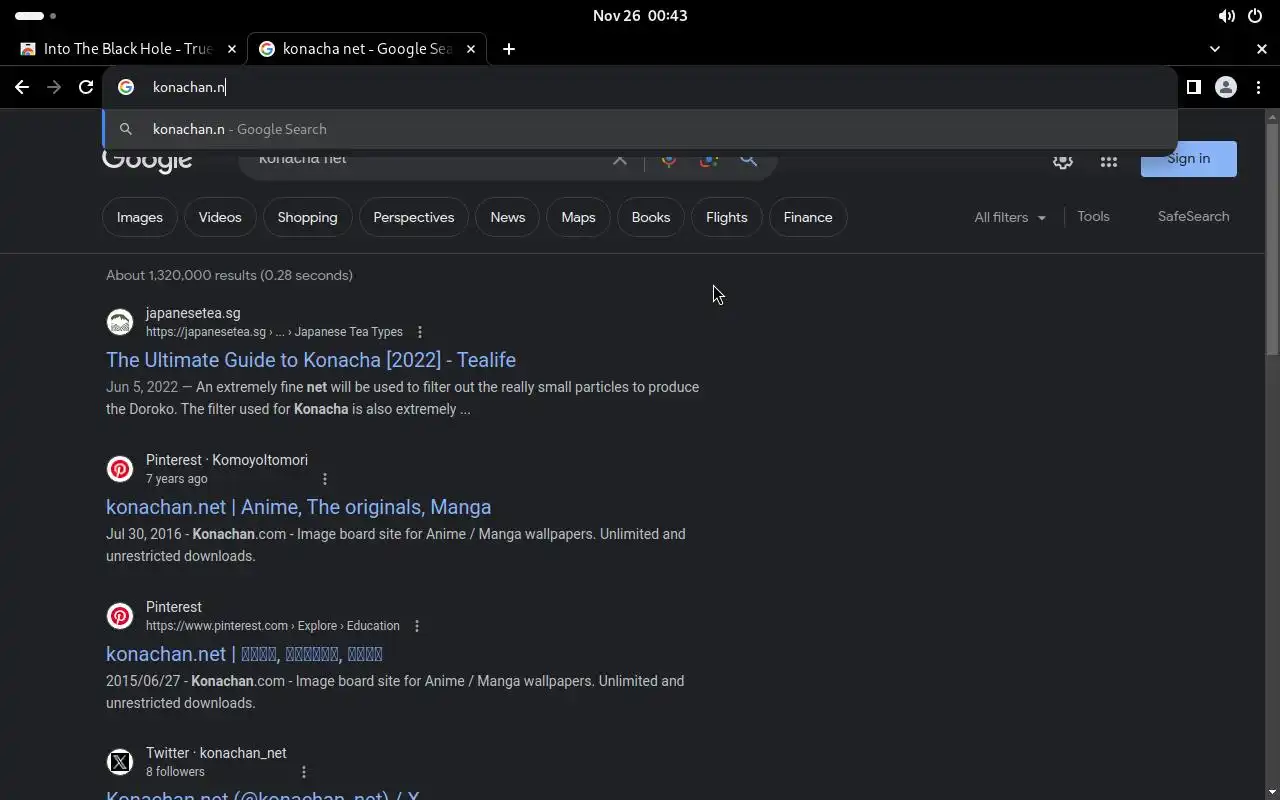The image size is (1280, 800).
Task: Open the system power menu
Action: [x=1255, y=16]
